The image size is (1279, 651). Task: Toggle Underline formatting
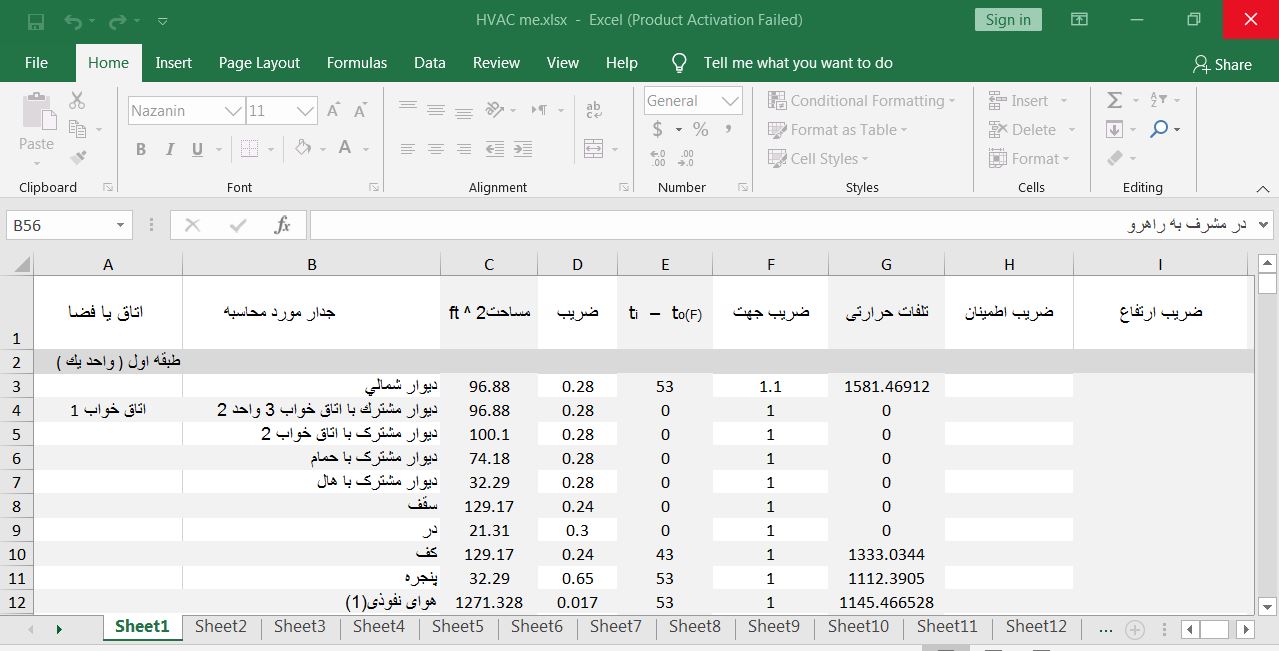pyautogui.click(x=197, y=149)
